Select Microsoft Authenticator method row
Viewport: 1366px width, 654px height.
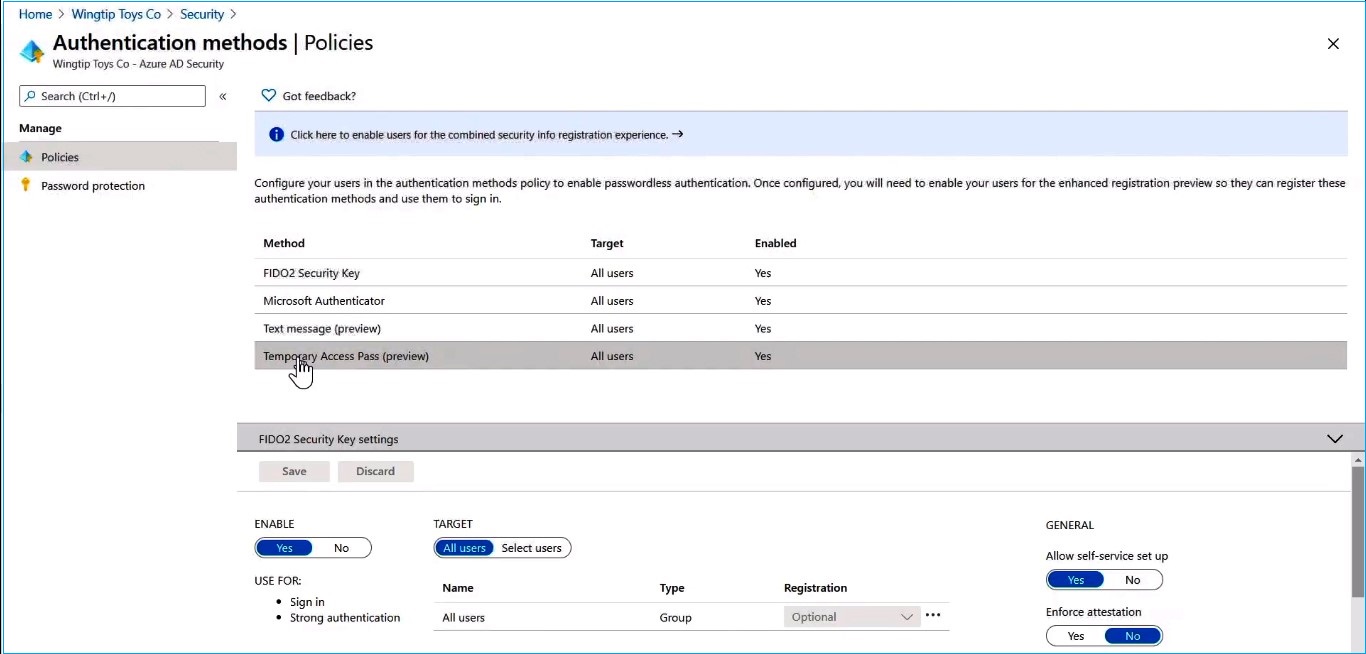[801, 301]
